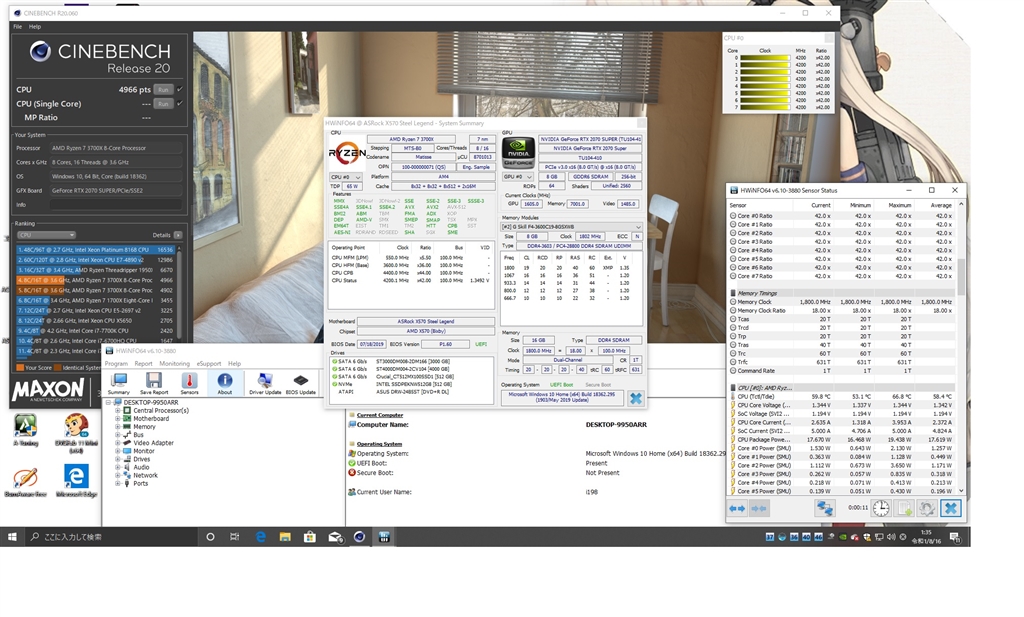Select the Ryzen 7 1700X ranking bar
Screen dimensions: 1024x617
click(95, 300)
